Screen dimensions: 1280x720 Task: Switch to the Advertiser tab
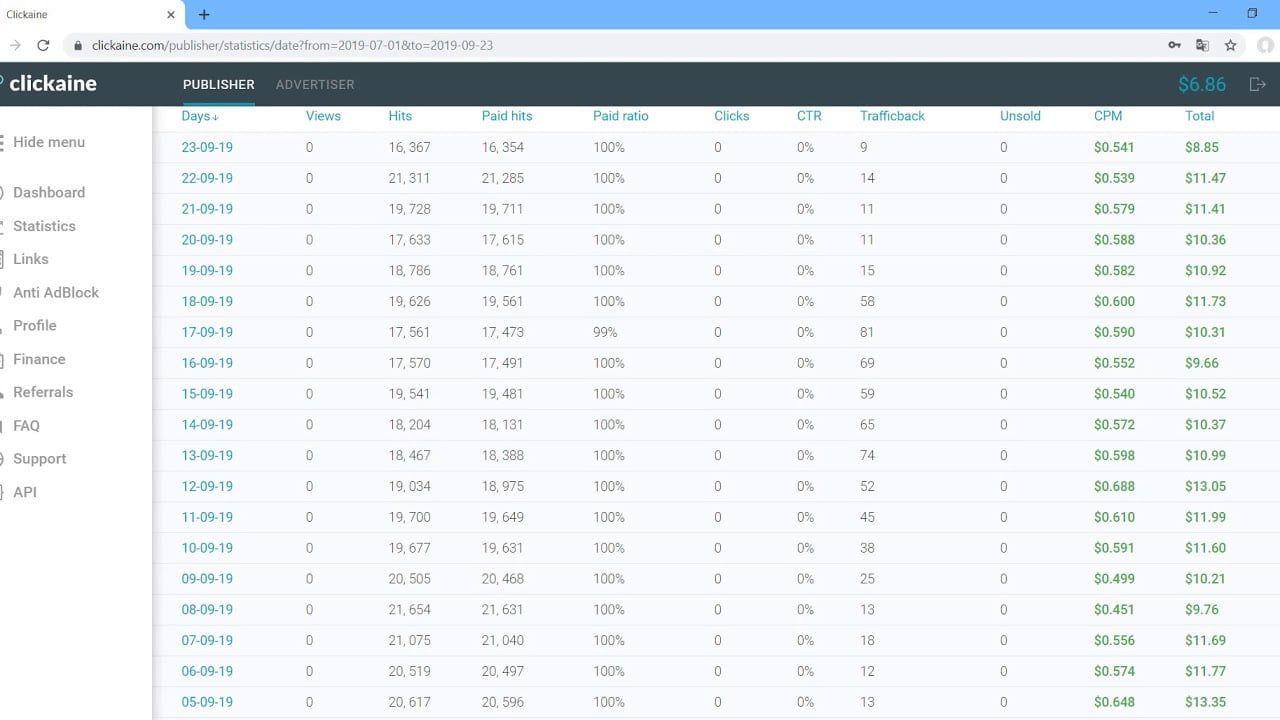click(315, 84)
